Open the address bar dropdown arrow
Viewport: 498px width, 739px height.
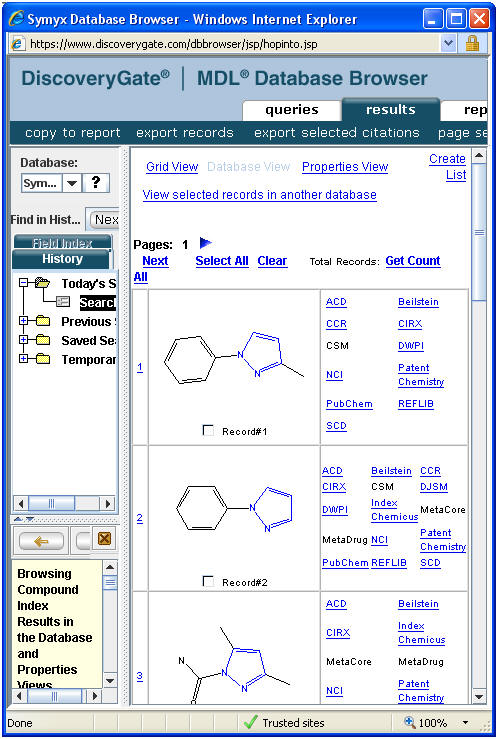pos(448,44)
